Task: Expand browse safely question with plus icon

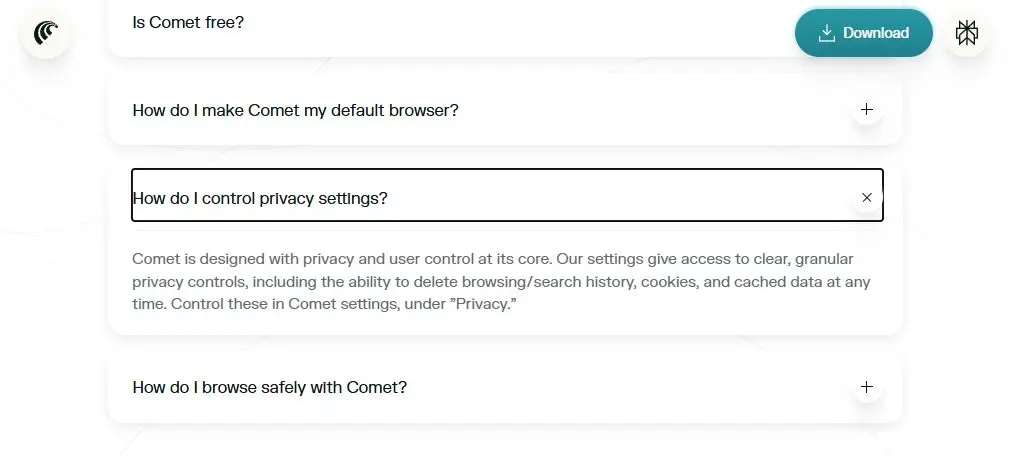Action: [866, 387]
